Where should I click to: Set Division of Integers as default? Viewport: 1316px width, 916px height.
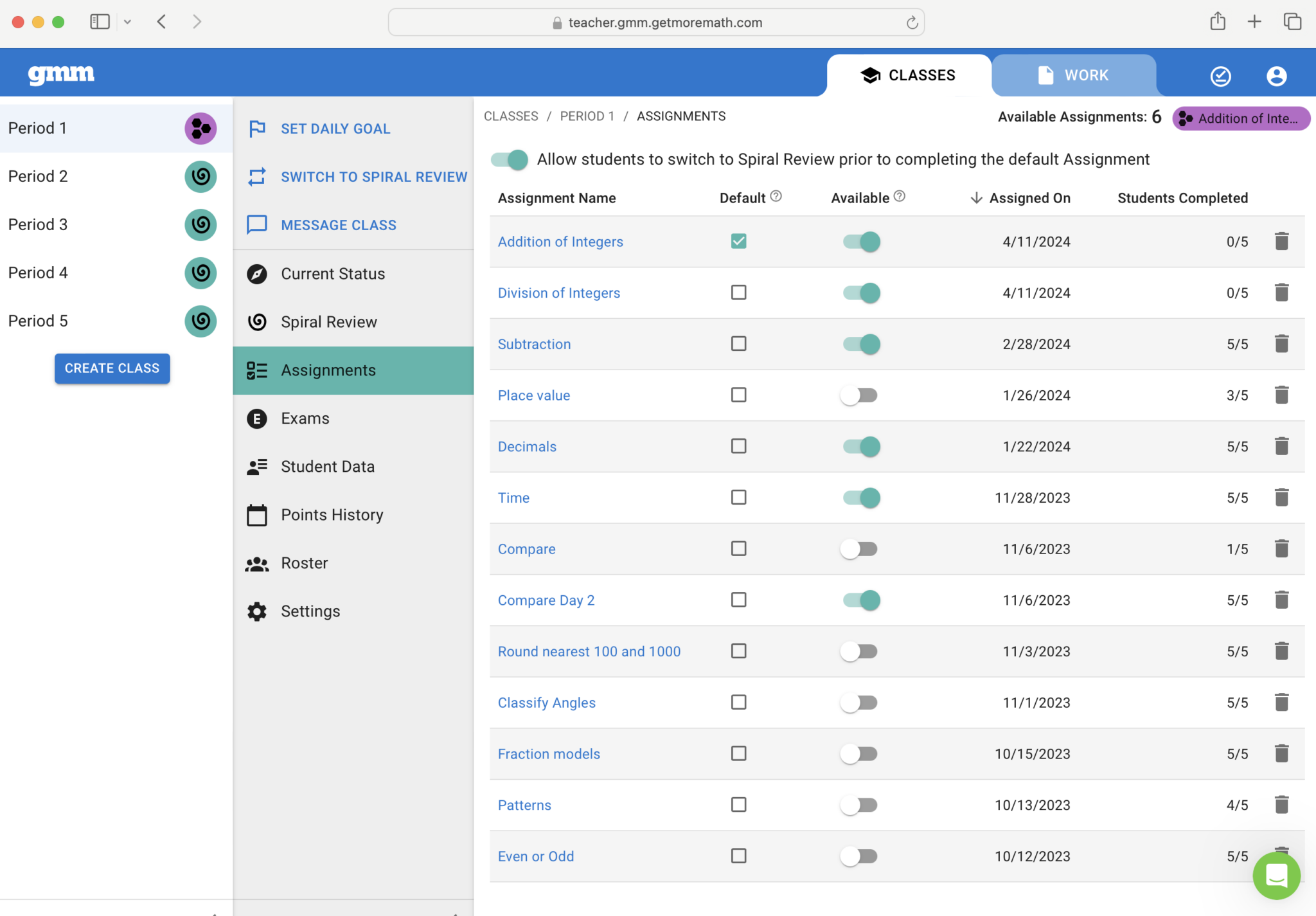point(738,292)
